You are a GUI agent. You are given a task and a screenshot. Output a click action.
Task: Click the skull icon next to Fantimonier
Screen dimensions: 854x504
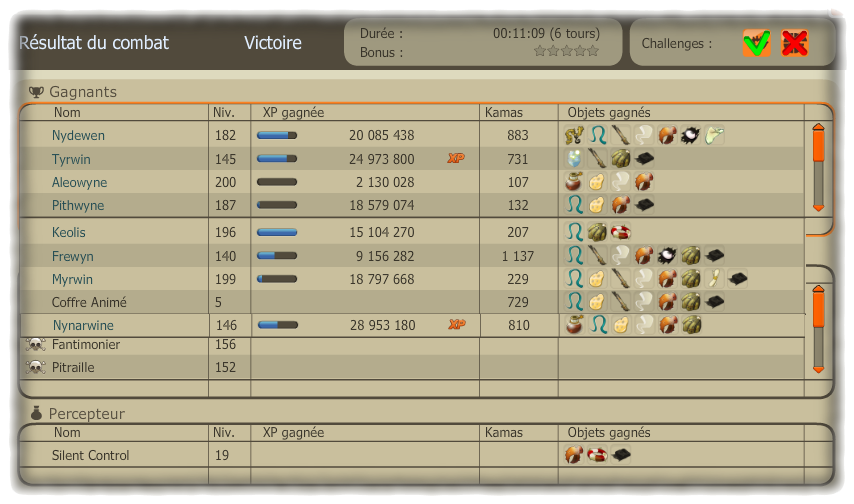point(36,345)
